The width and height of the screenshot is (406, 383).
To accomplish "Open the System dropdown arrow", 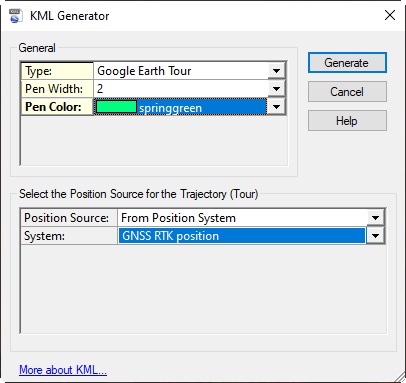I will [376, 236].
